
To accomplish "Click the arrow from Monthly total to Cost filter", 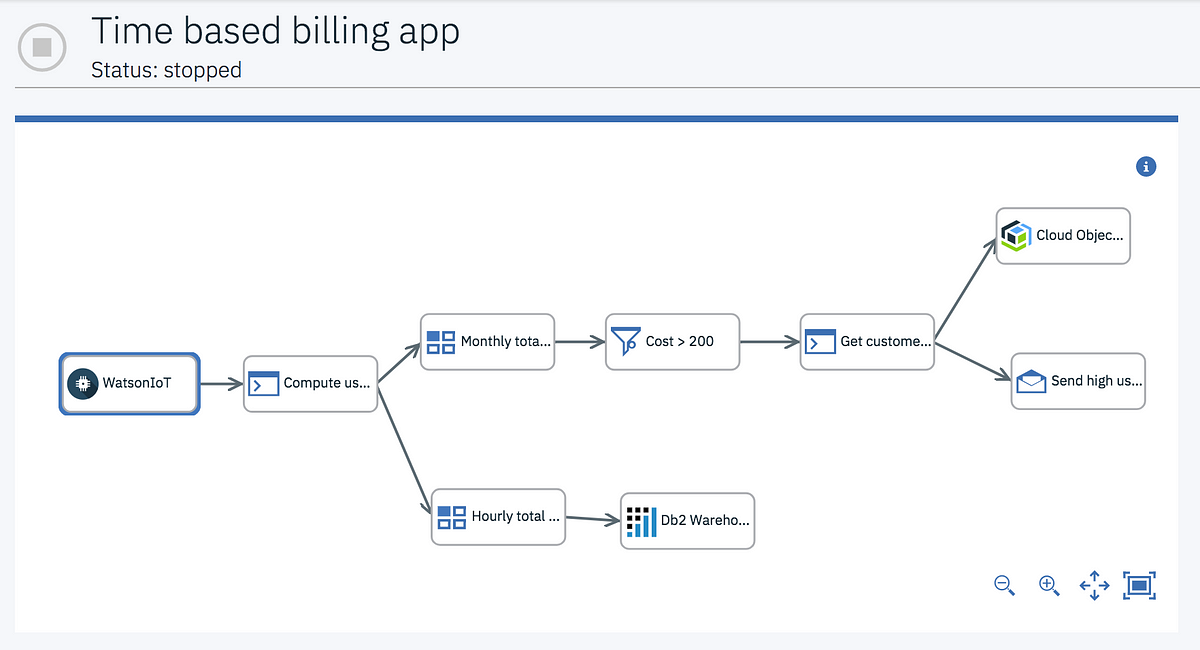I will click(580, 341).
